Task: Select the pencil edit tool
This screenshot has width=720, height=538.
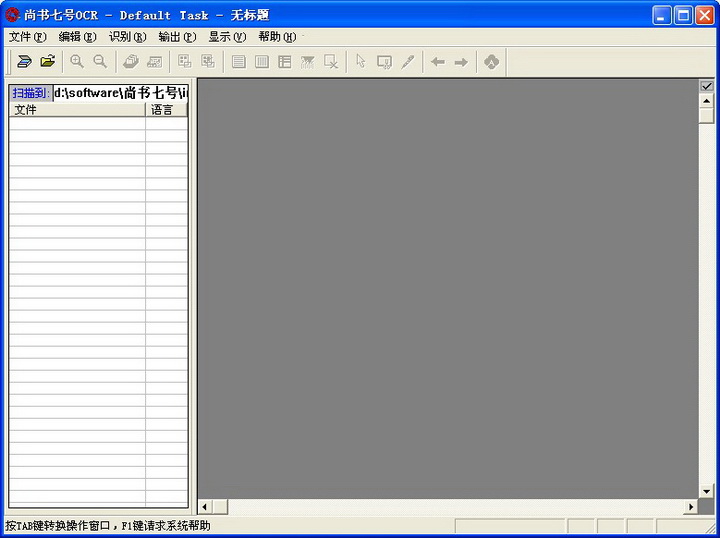Action: coord(408,62)
